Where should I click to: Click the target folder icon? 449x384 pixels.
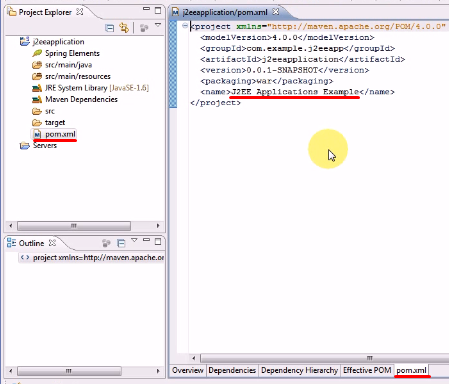pyautogui.click(x=37, y=123)
